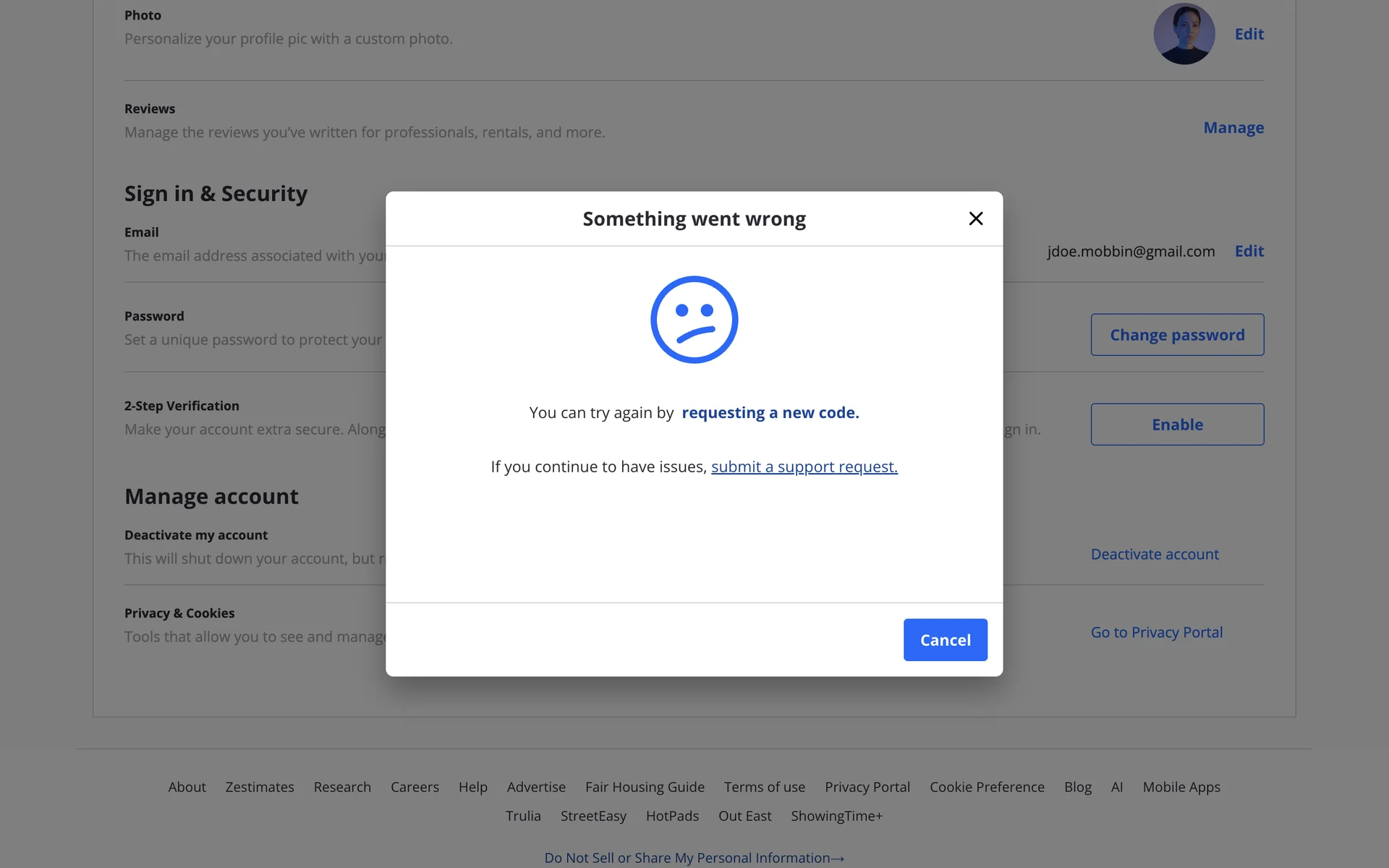Click Edit next to the profile photo
Image resolution: width=1389 pixels, height=868 pixels.
(1249, 34)
